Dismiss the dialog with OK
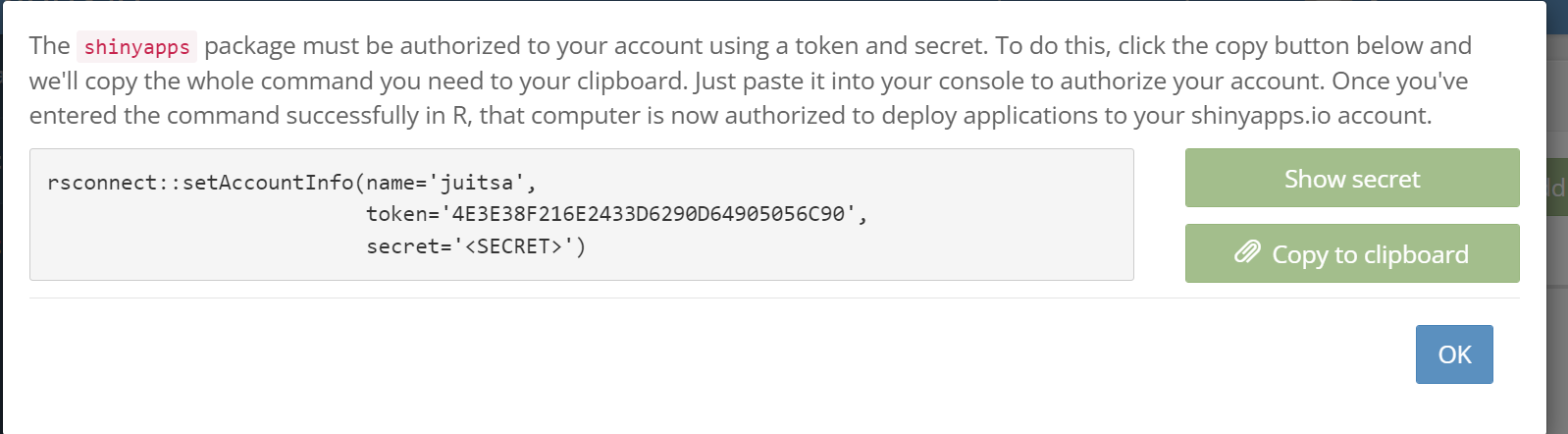 (x=1454, y=354)
